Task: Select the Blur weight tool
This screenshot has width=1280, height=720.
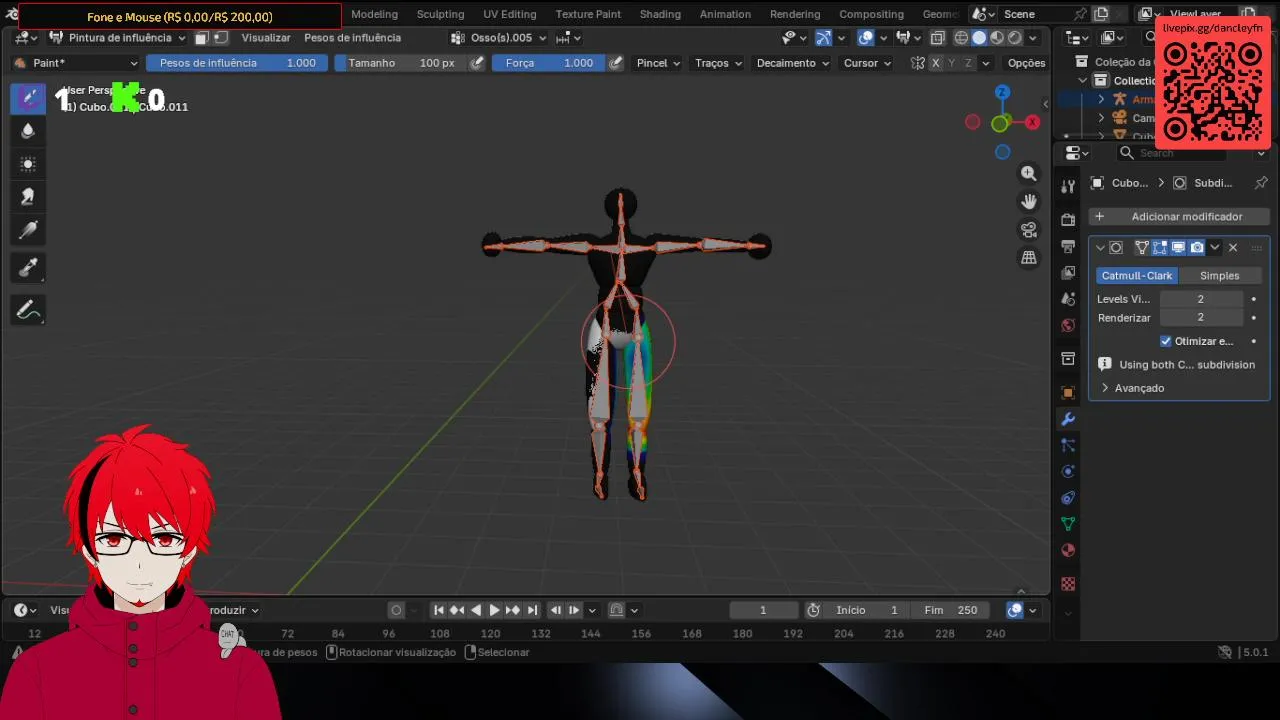Action: (28, 131)
